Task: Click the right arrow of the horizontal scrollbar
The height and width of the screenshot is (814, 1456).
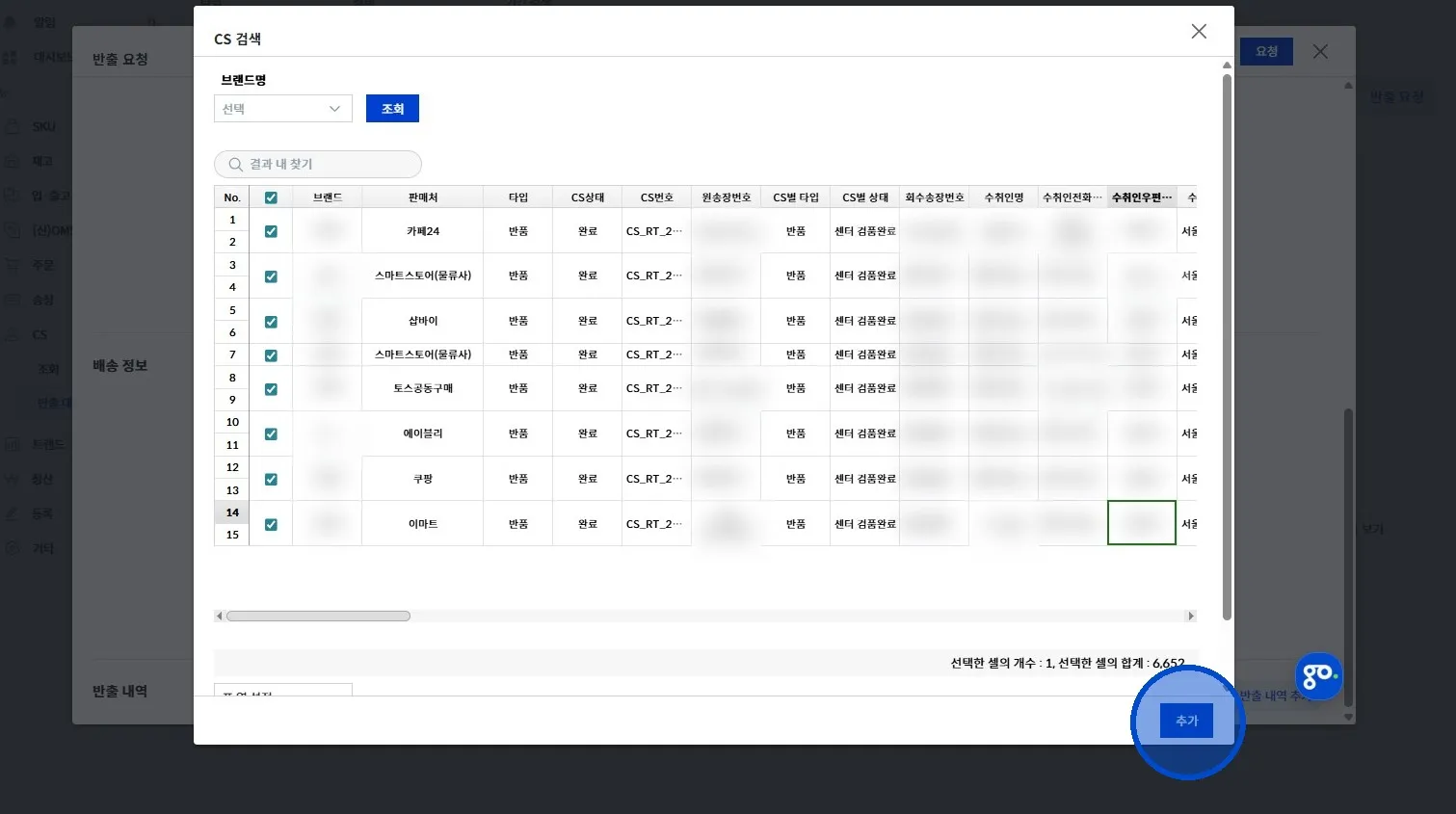Action: tap(1191, 617)
